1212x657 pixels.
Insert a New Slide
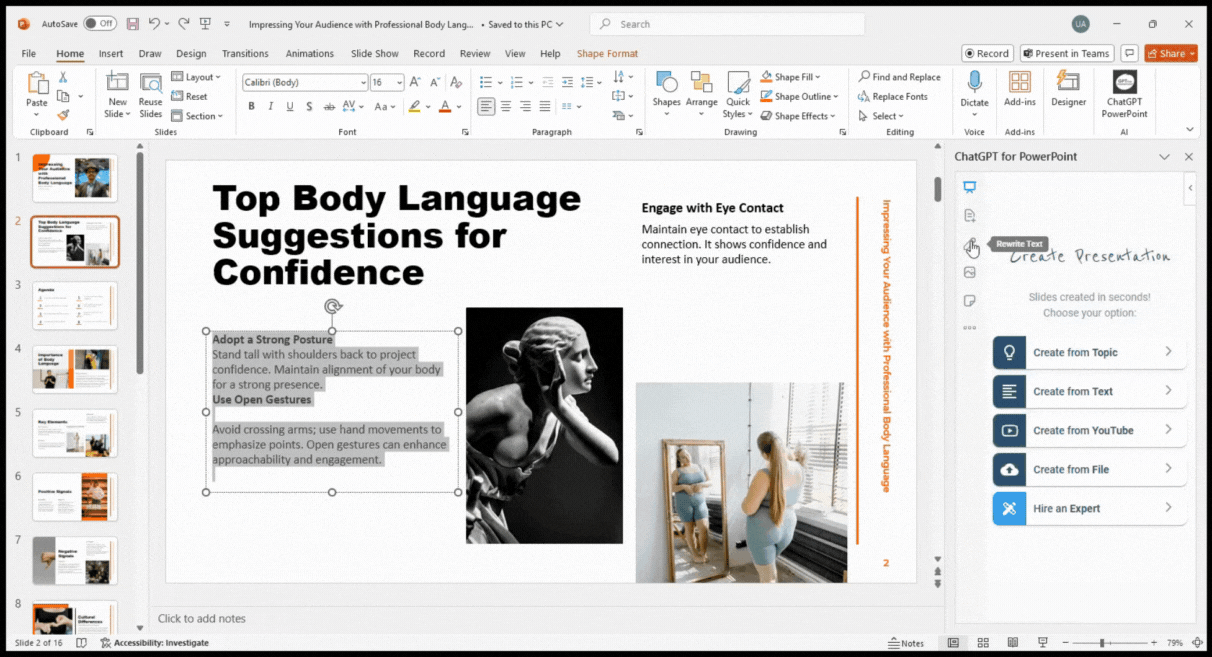point(117,95)
